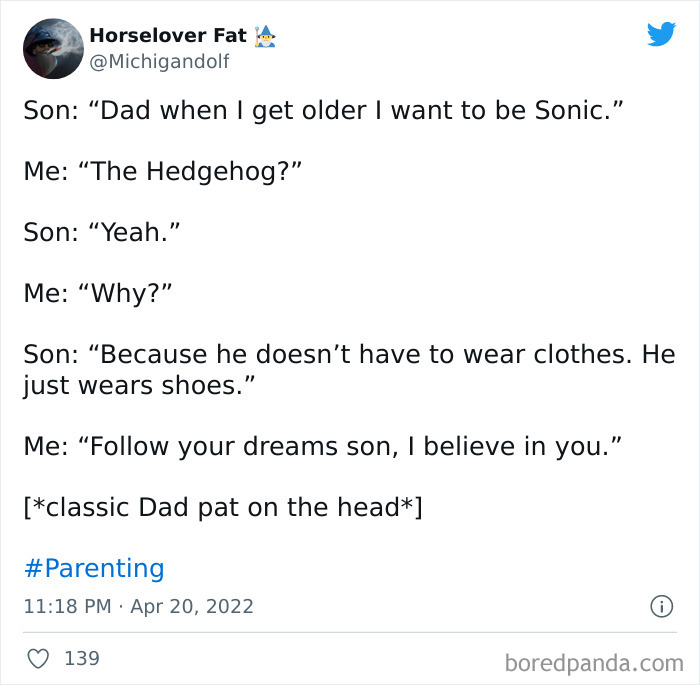Select the "The Hedgehog?" reply line

[162, 171]
